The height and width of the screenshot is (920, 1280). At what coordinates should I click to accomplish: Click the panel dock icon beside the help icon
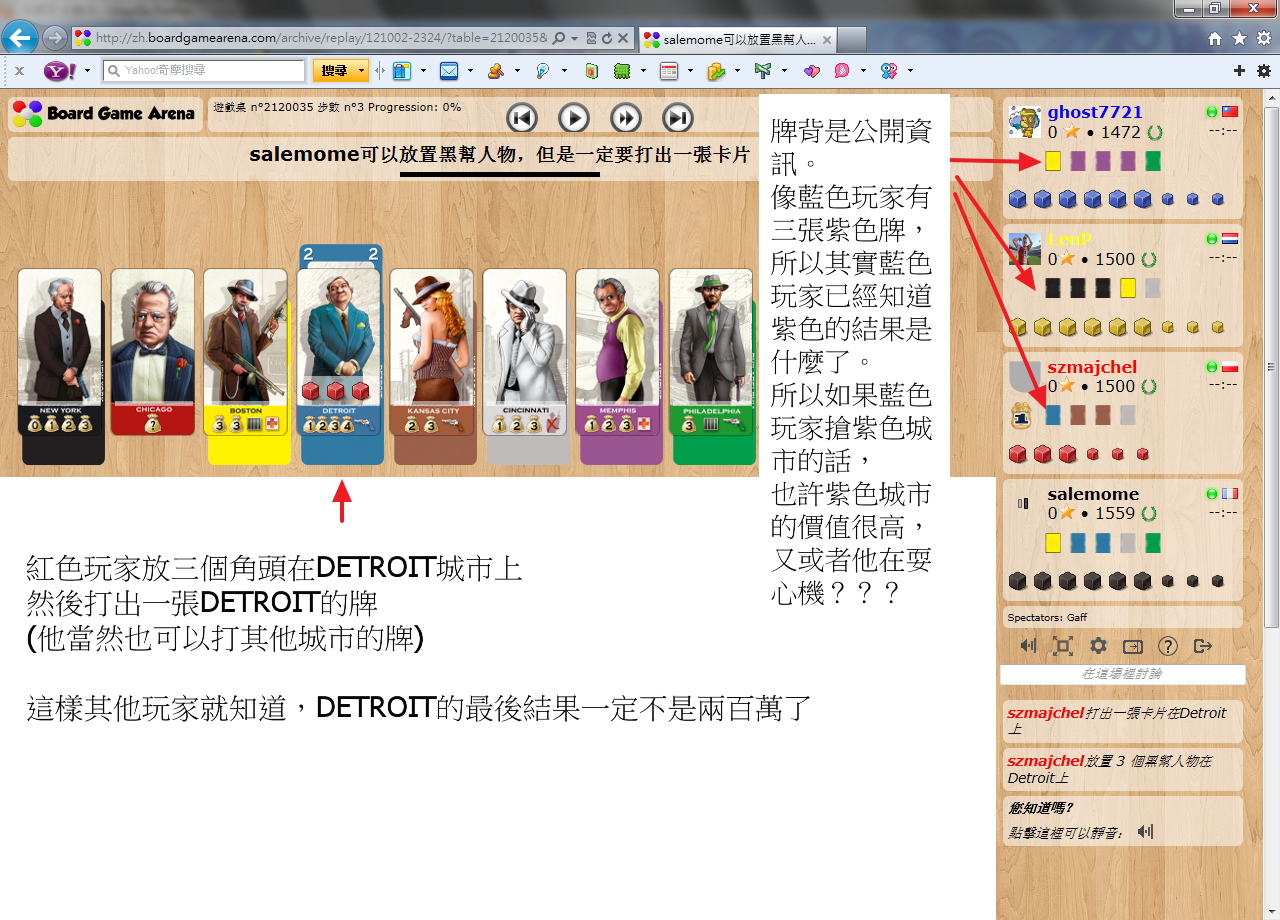[x=1132, y=646]
